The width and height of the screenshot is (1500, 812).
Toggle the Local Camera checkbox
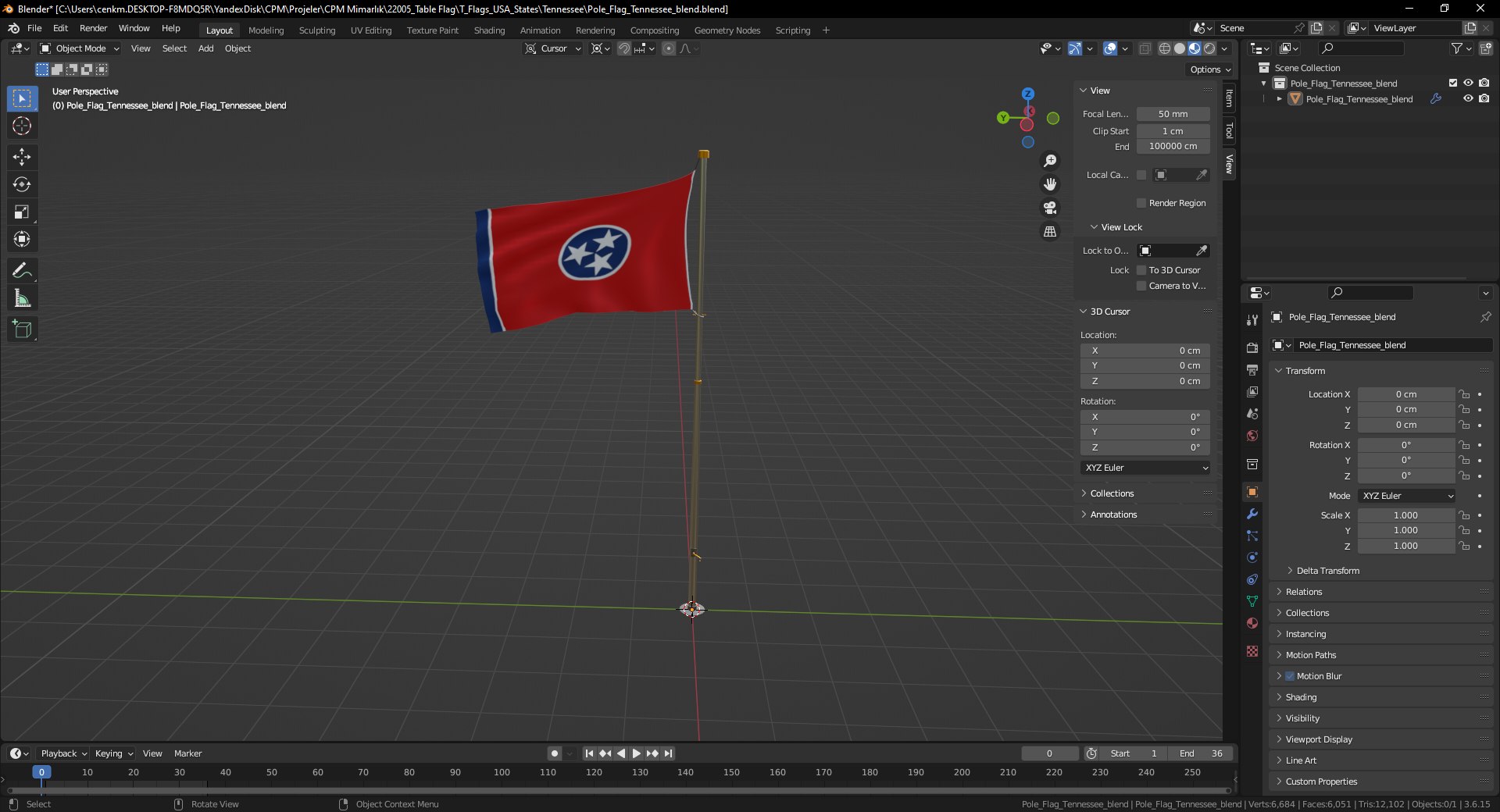(1141, 175)
